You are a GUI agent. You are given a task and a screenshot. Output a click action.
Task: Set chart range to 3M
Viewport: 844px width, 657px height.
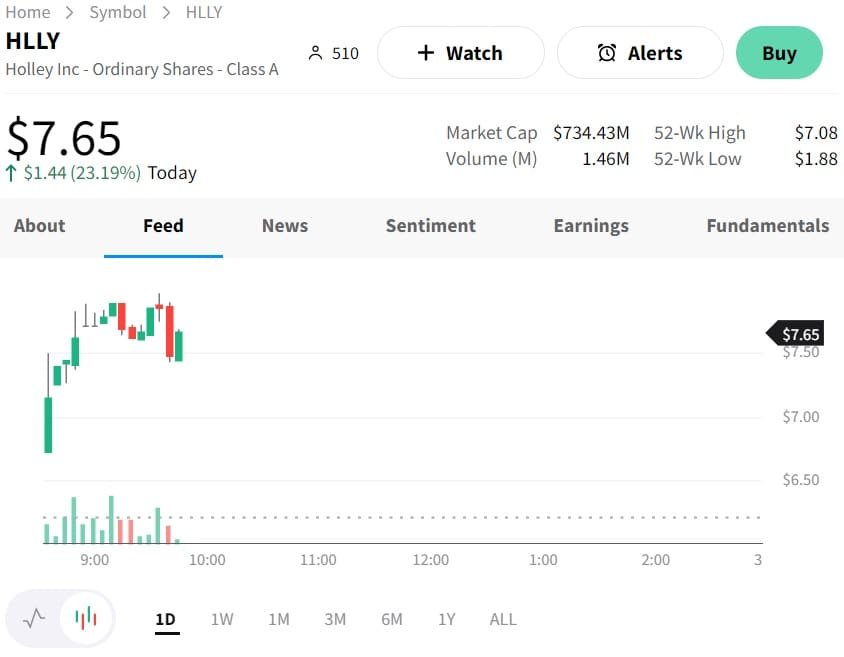[x=335, y=620]
